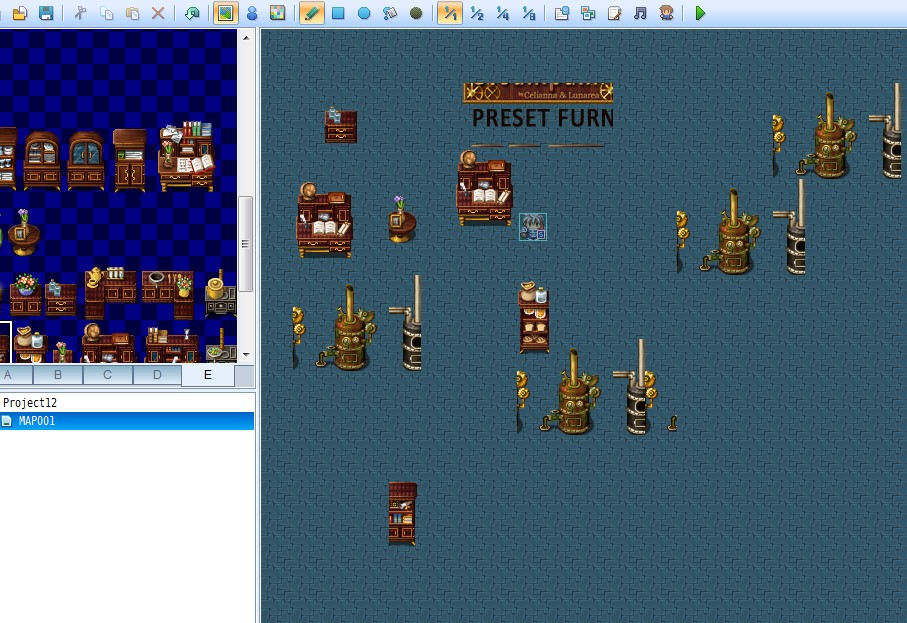The height and width of the screenshot is (623, 907).
Task: Select the Flood Fill tool
Action: [x=390, y=13]
